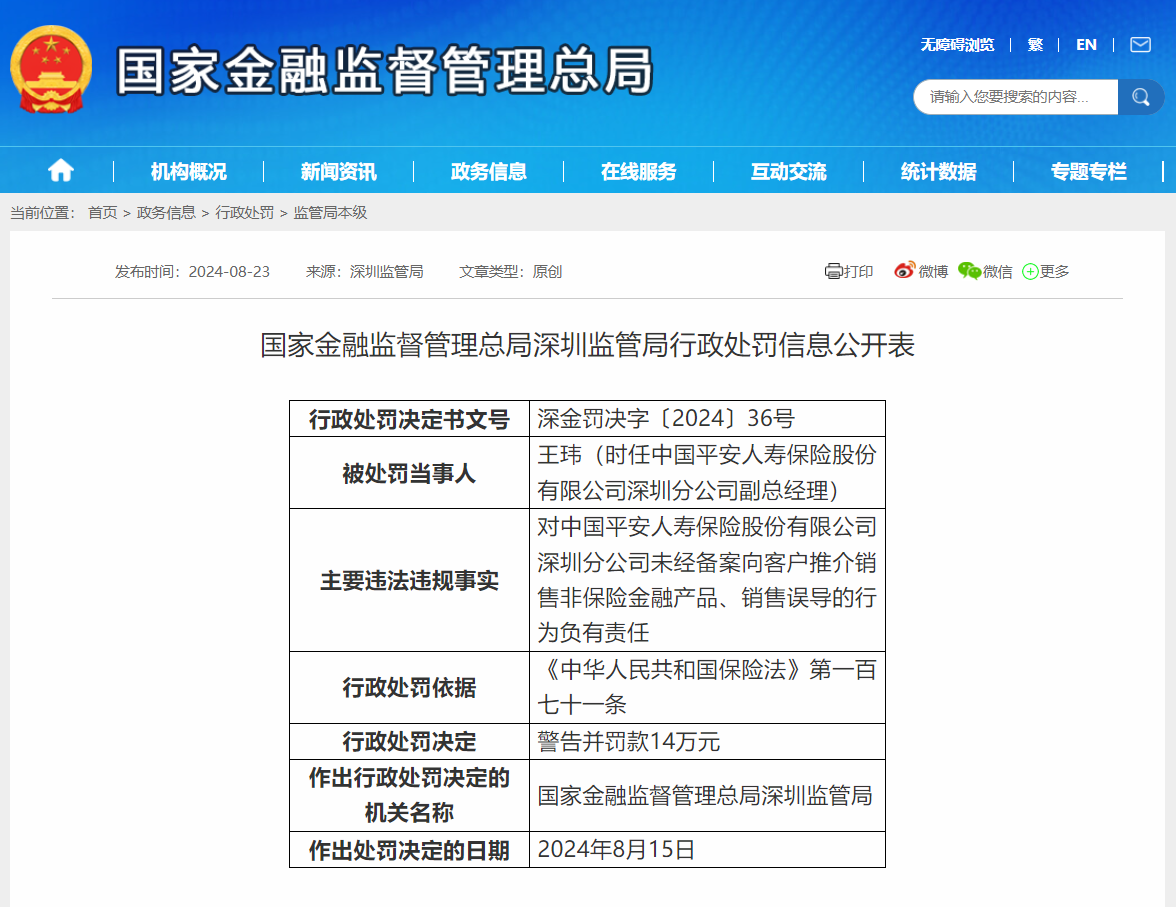Click the source text 深圳监管局
This screenshot has width=1176, height=907.
click(386, 272)
